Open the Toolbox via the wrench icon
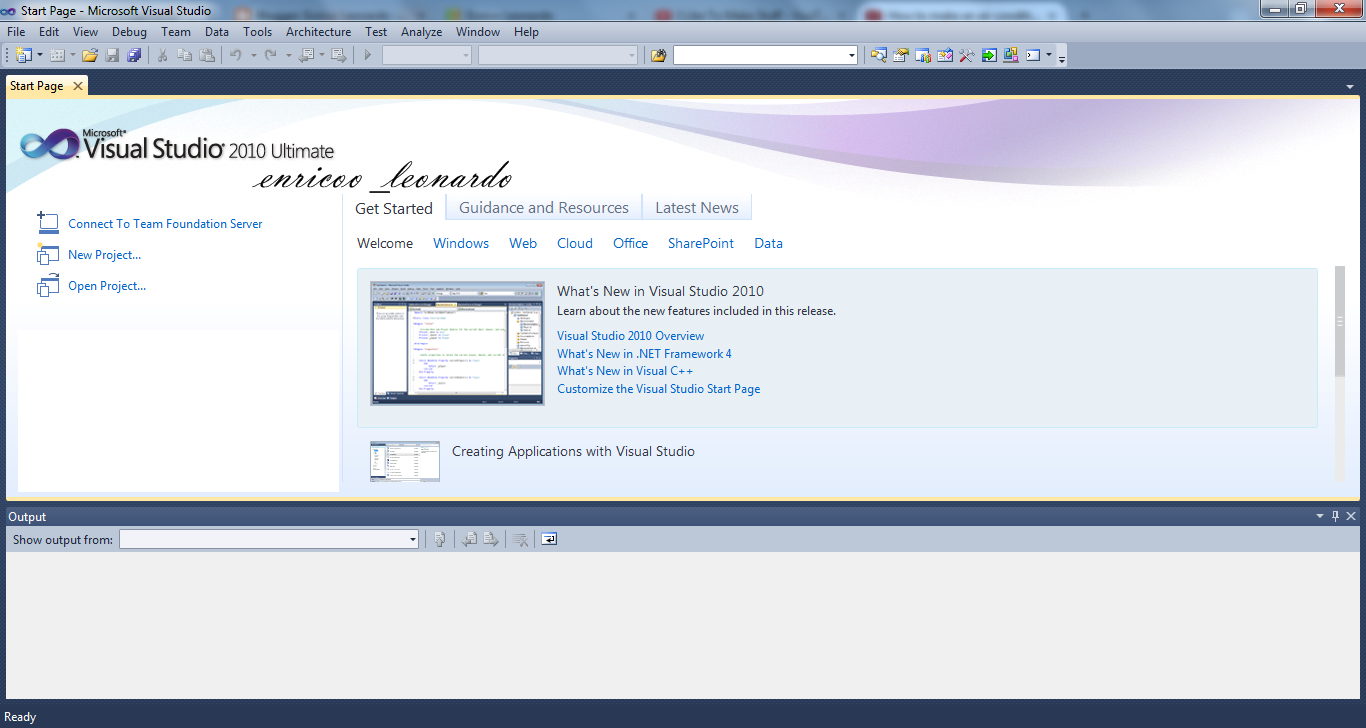Screen dimensions: 1366x728 tap(966, 55)
